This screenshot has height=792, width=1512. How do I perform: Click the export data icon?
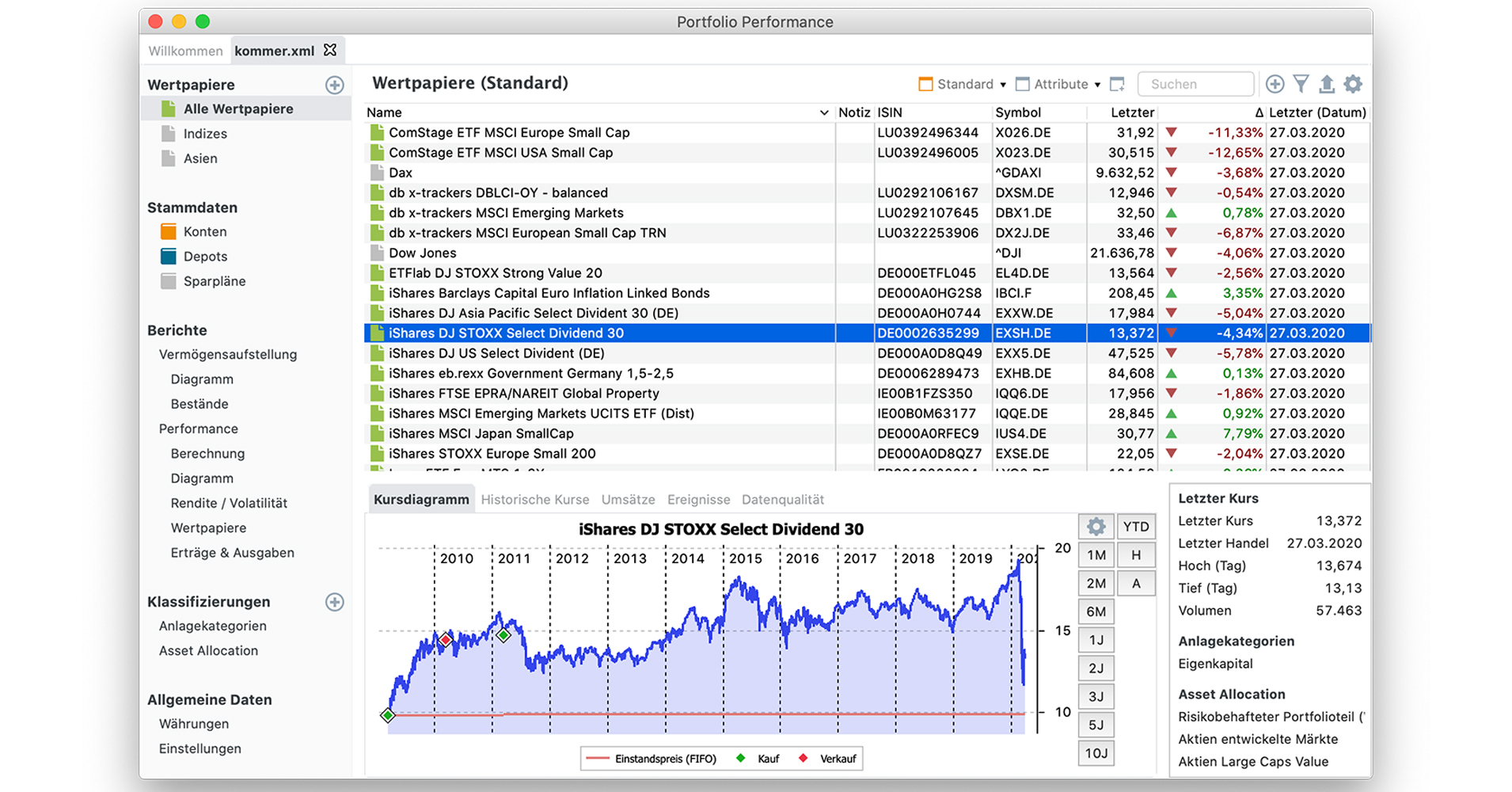(x=1327, y=84)
